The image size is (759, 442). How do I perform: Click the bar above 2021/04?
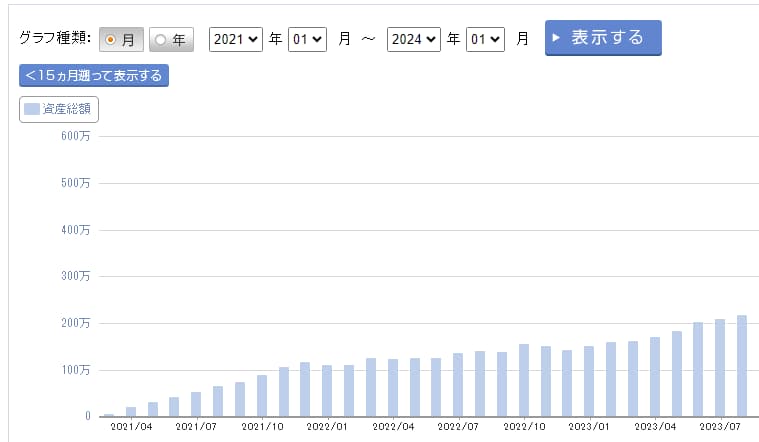point(131,411)
